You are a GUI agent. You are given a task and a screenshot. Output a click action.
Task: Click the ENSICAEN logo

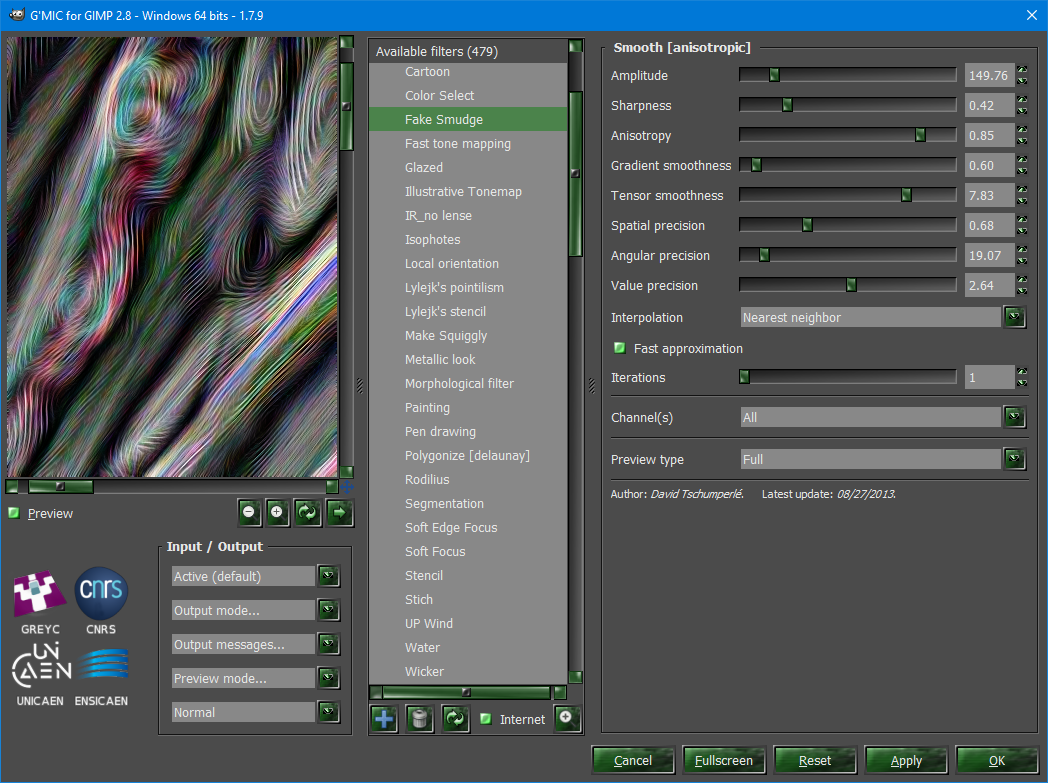(102, 677)
